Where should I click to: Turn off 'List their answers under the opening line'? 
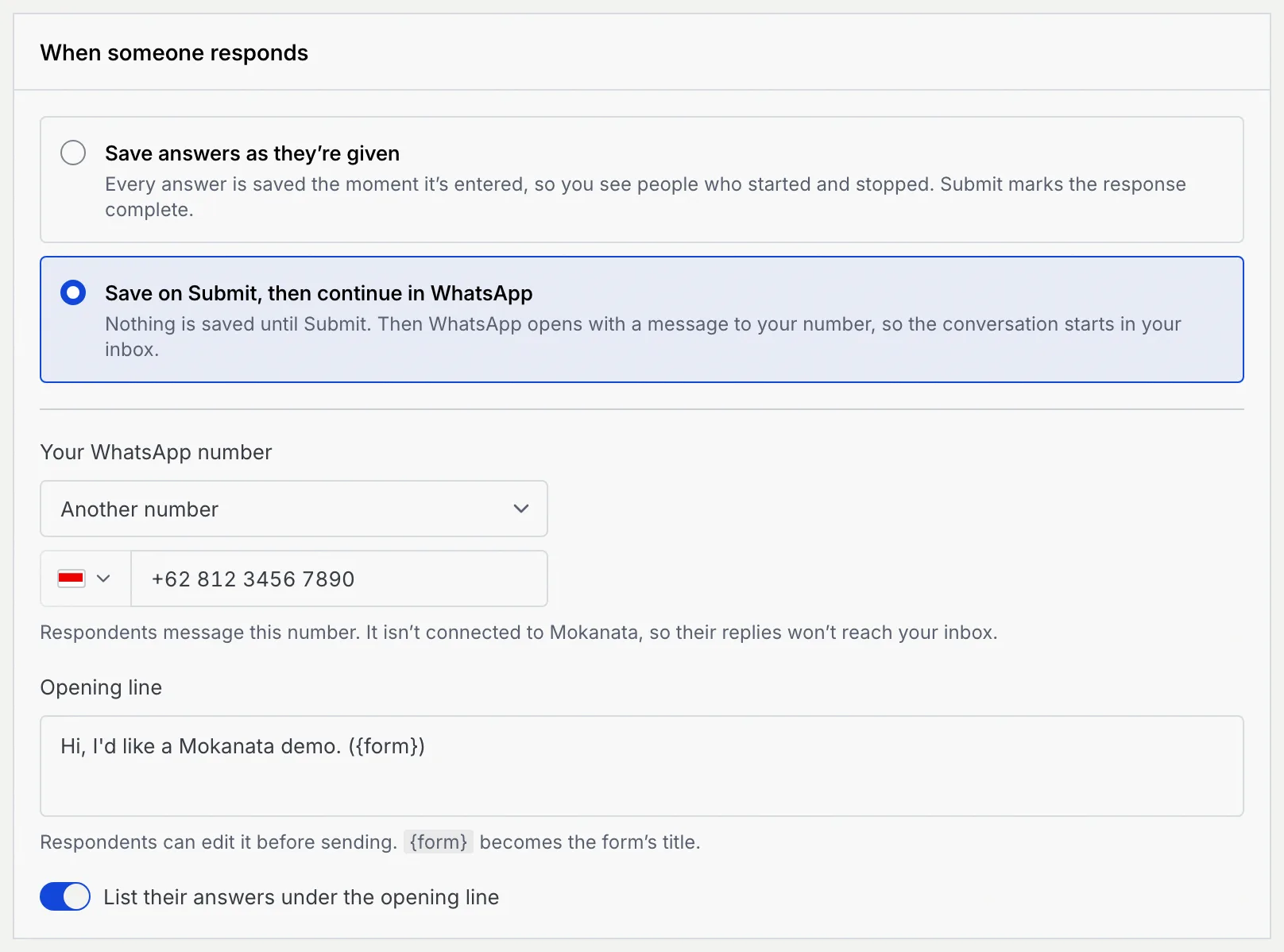coord(65,897)
